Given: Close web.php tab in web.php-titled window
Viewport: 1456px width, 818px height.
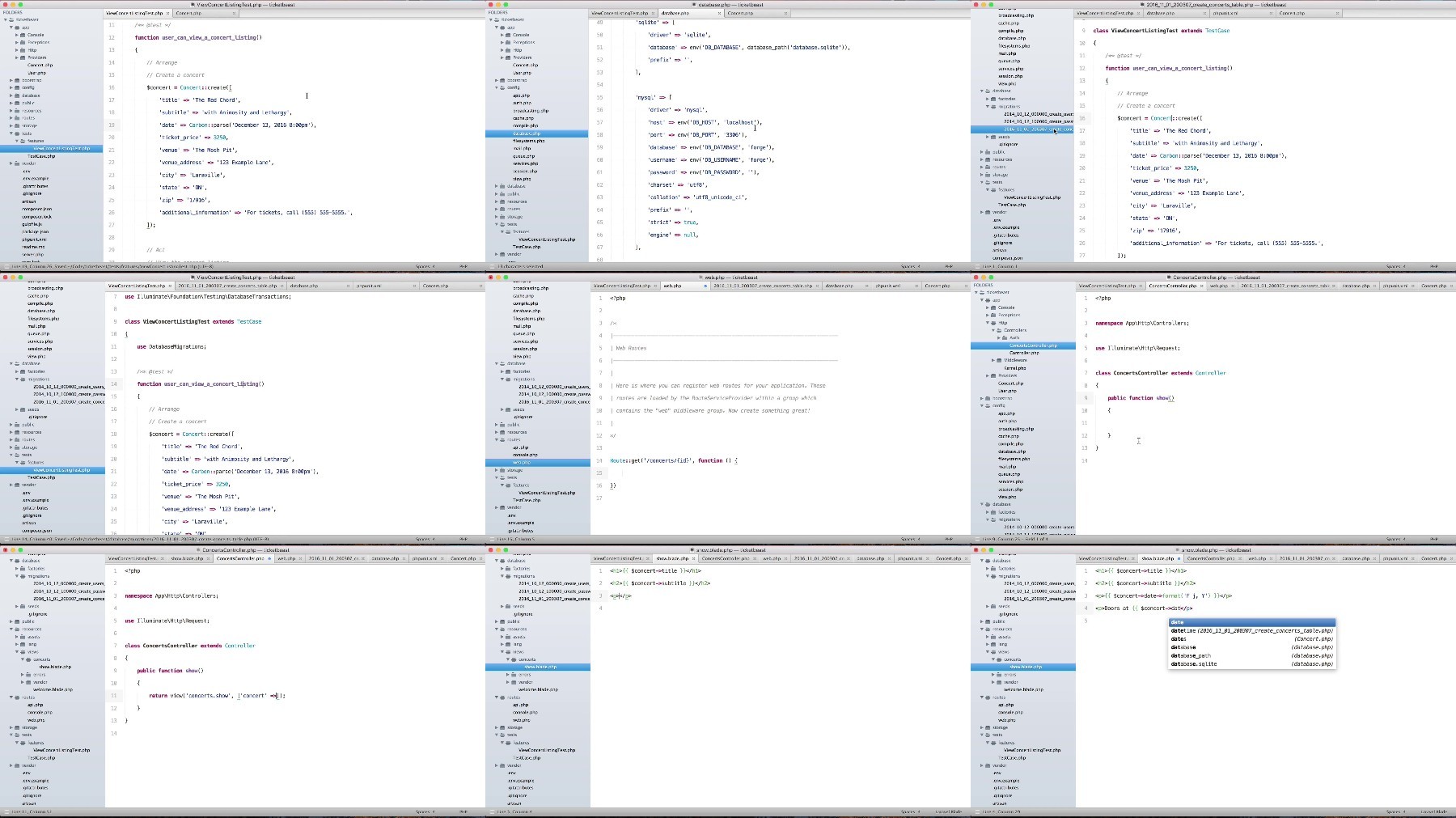Looking at the screenshot, I should point(705,286).
